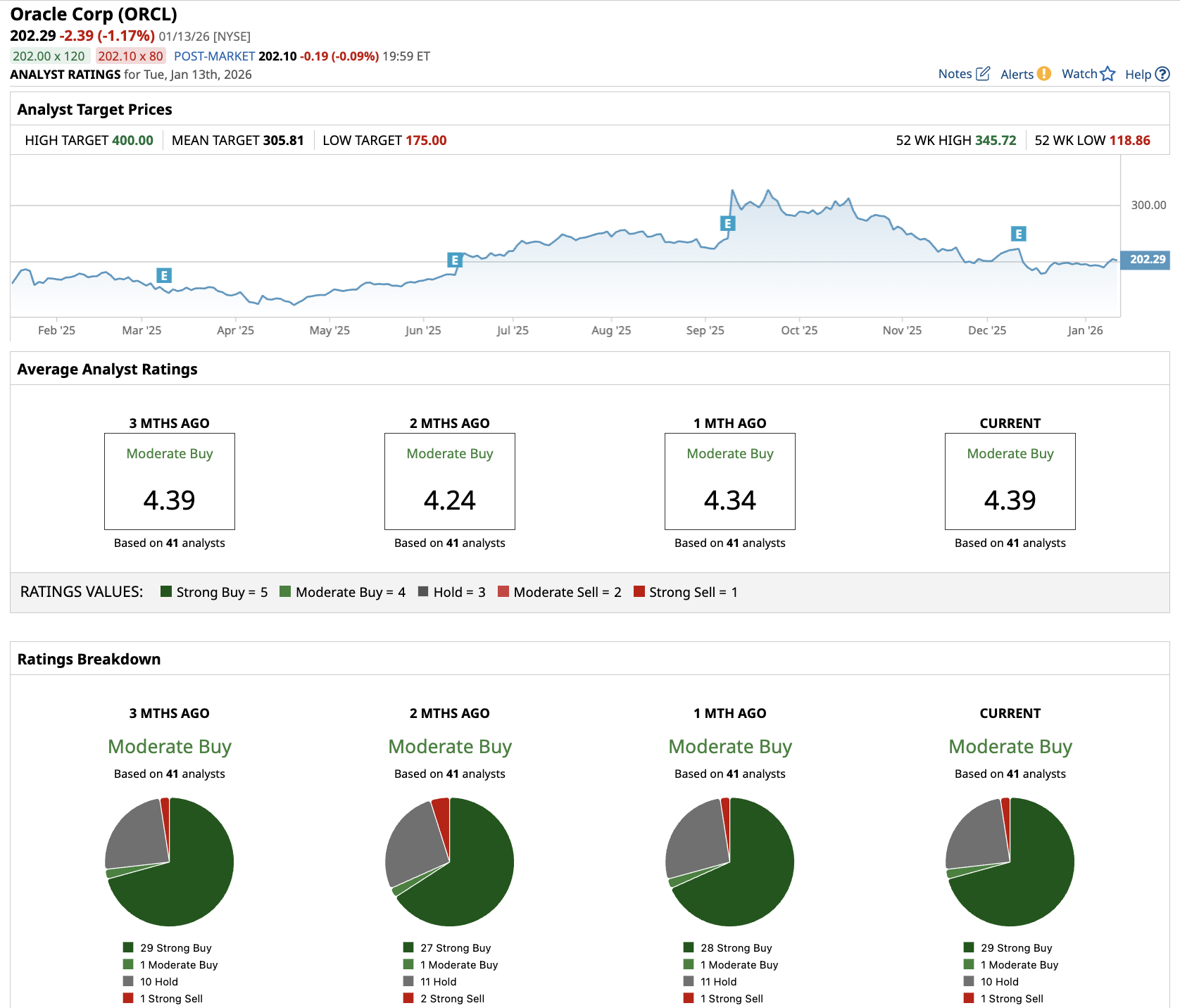The image size is (1180, 1008).
Task: Click 11 Hold under 2 MTHS AGO
Action: pos(439,981)
